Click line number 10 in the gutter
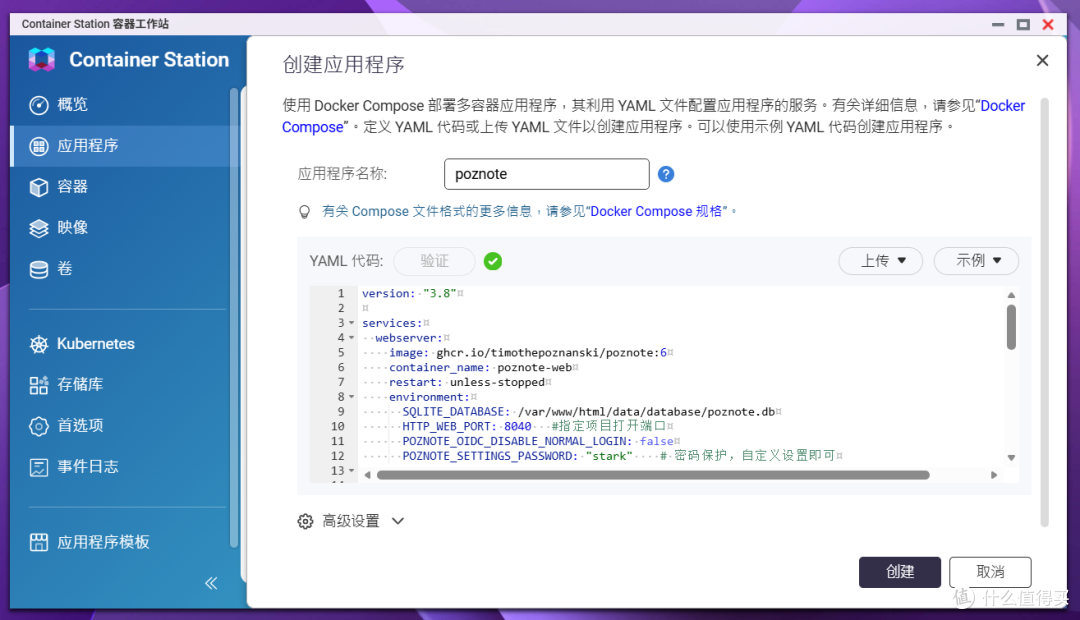Viewport: 1080px width, 620px height. (338, 426)
